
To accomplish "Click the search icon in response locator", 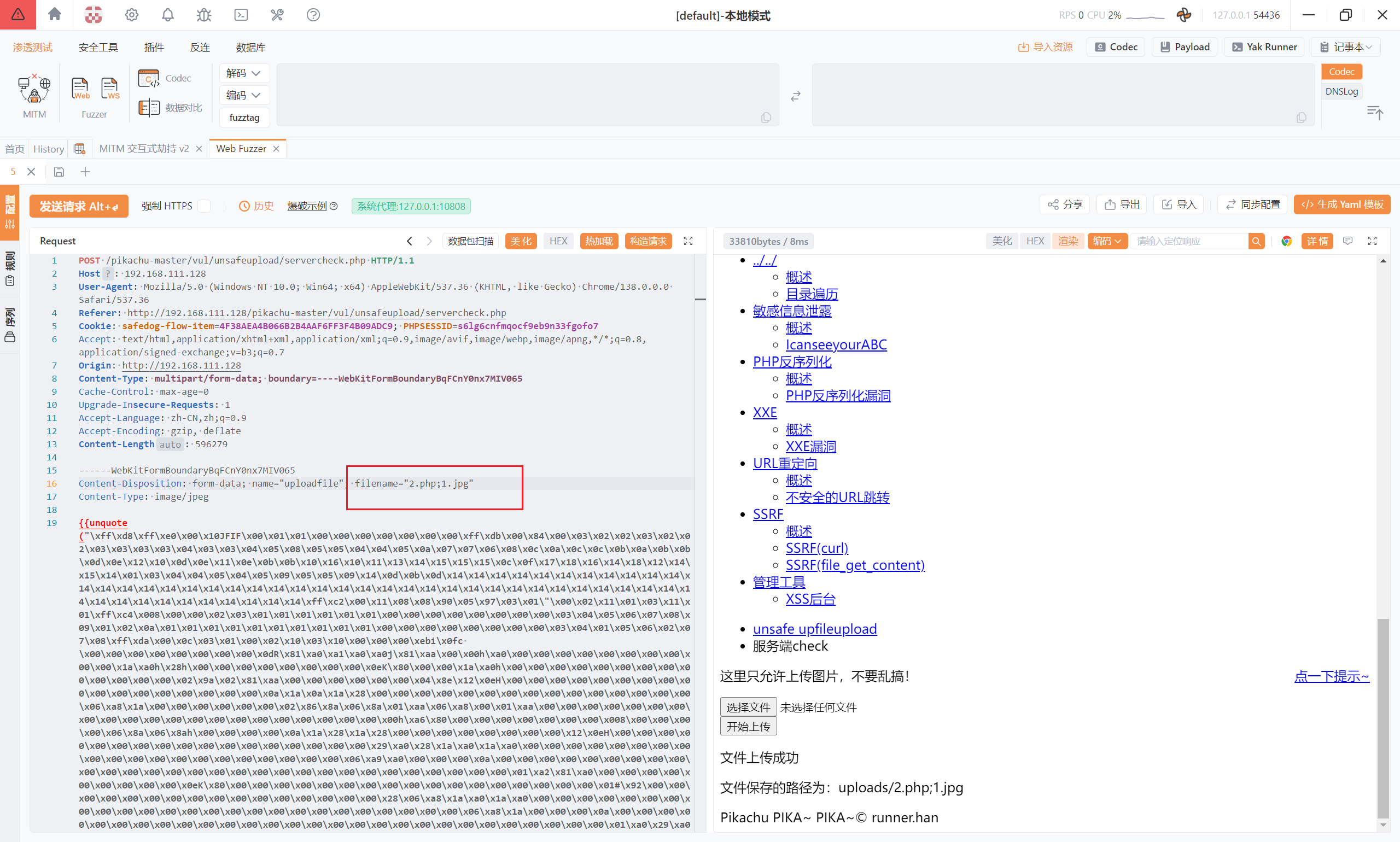I will (1256, 241).
